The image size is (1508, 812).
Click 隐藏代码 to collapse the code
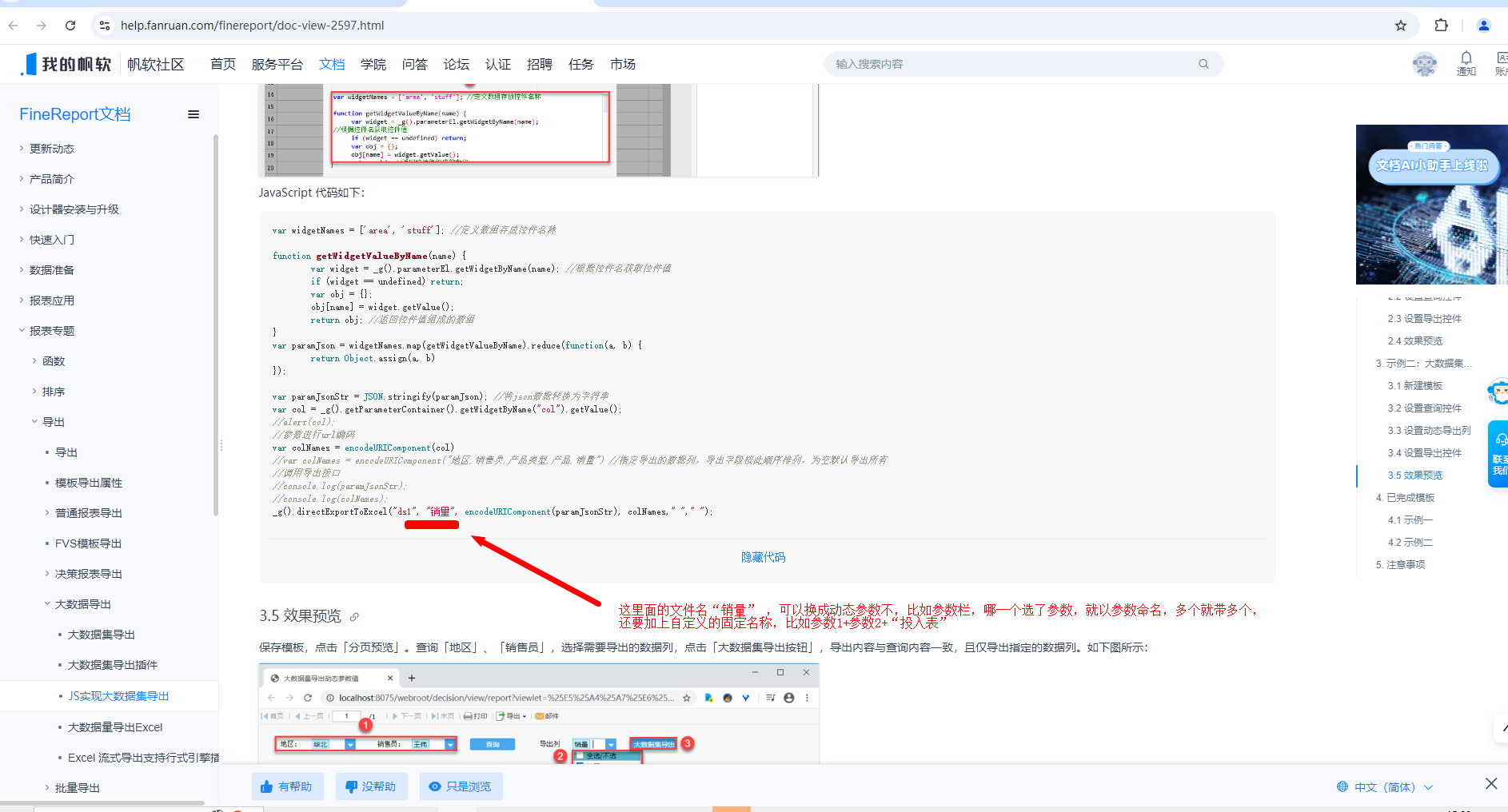point(763,557)
